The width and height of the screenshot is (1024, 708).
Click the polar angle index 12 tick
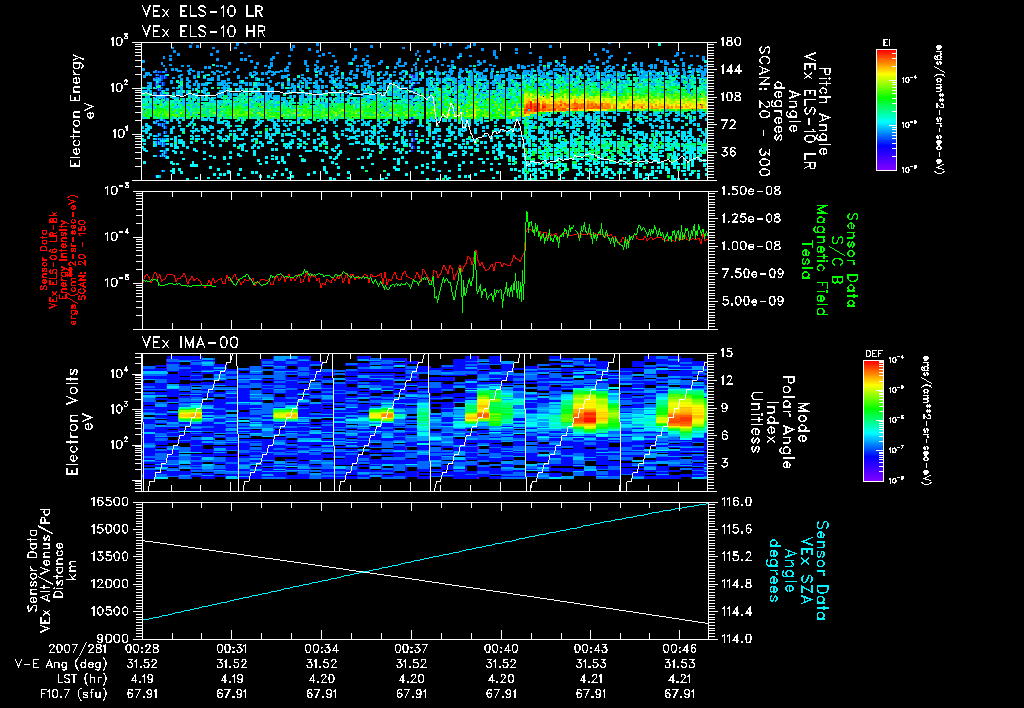726,380
